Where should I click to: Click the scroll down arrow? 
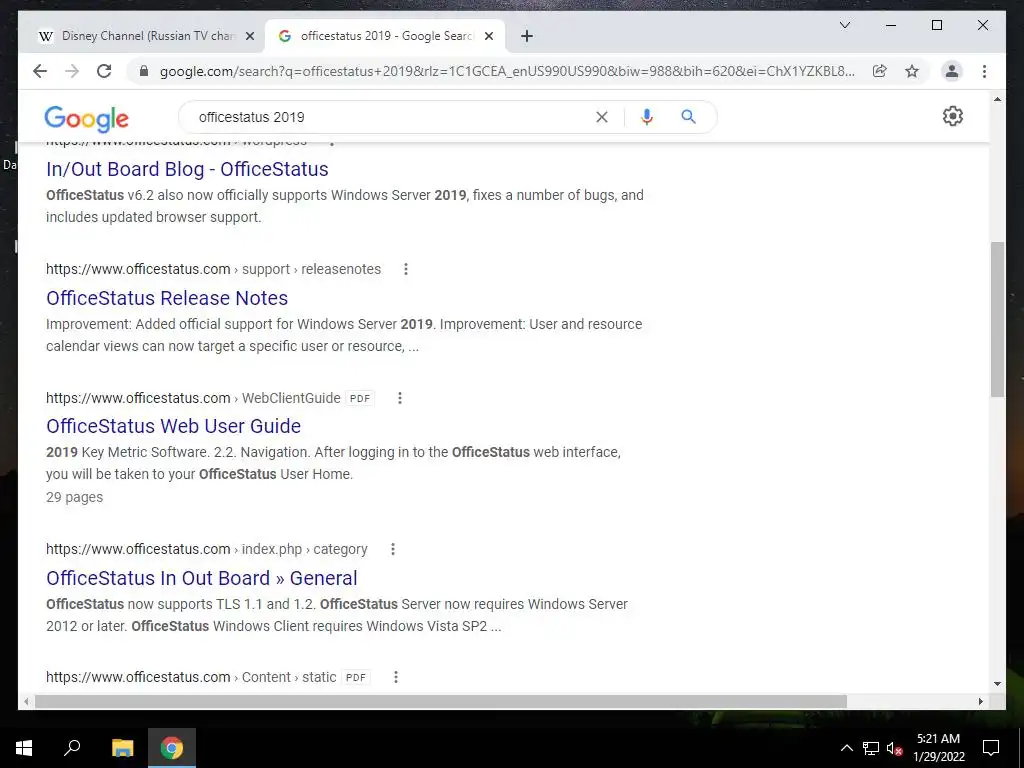point(997,684)
